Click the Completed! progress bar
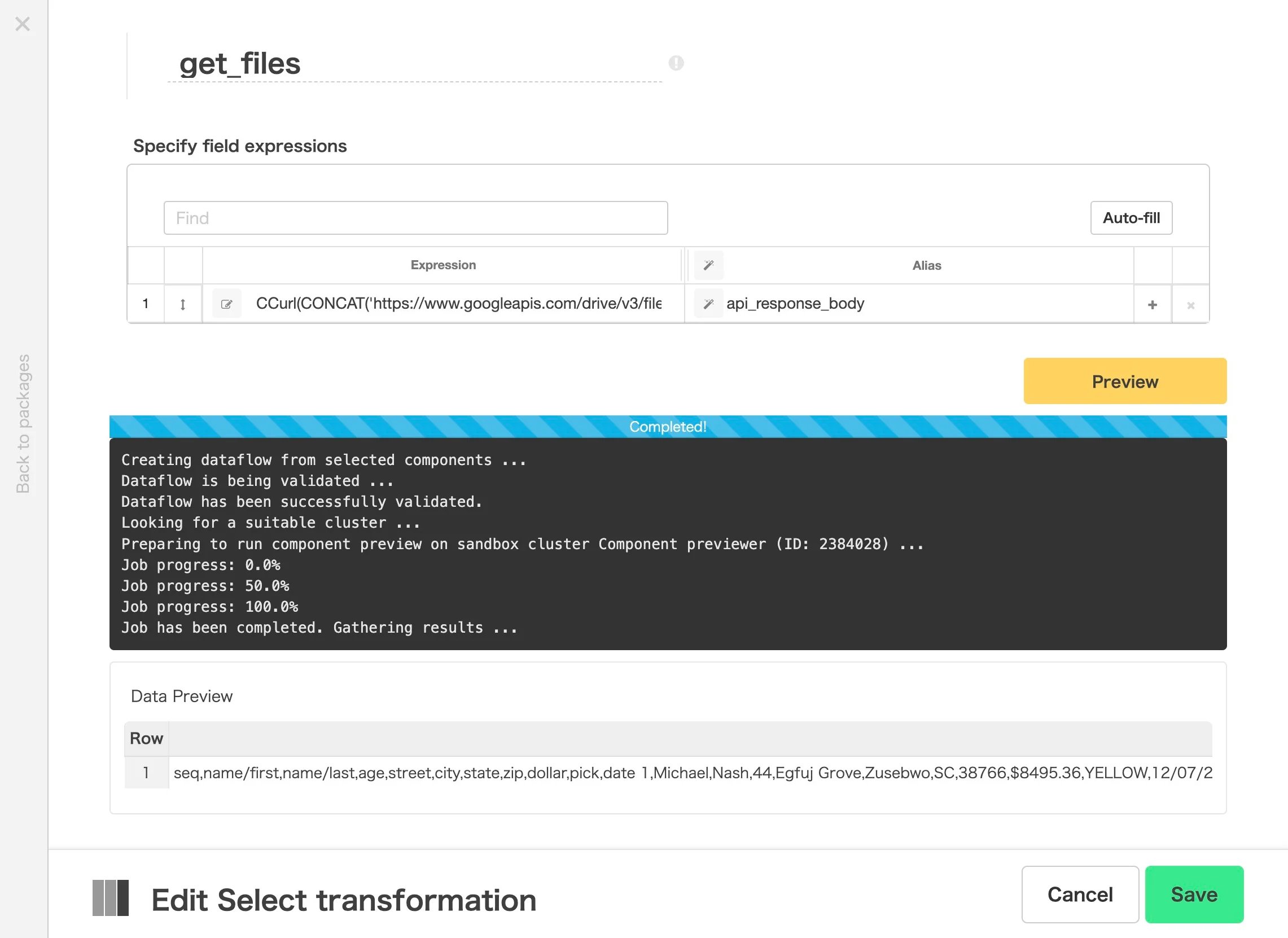This screenshot has width=1288, height=938. click(668, 427)
